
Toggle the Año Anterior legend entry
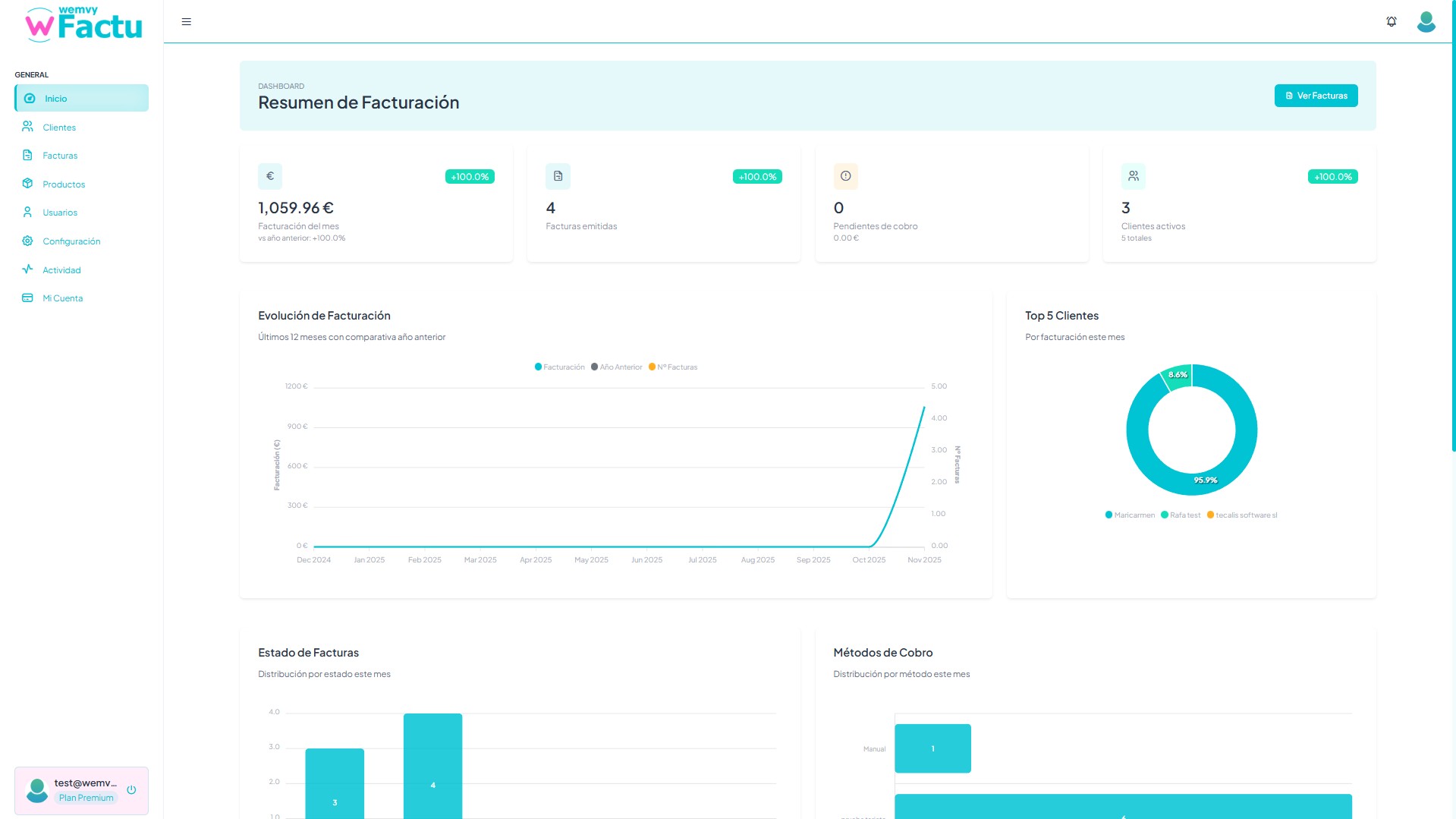point(616,367)
